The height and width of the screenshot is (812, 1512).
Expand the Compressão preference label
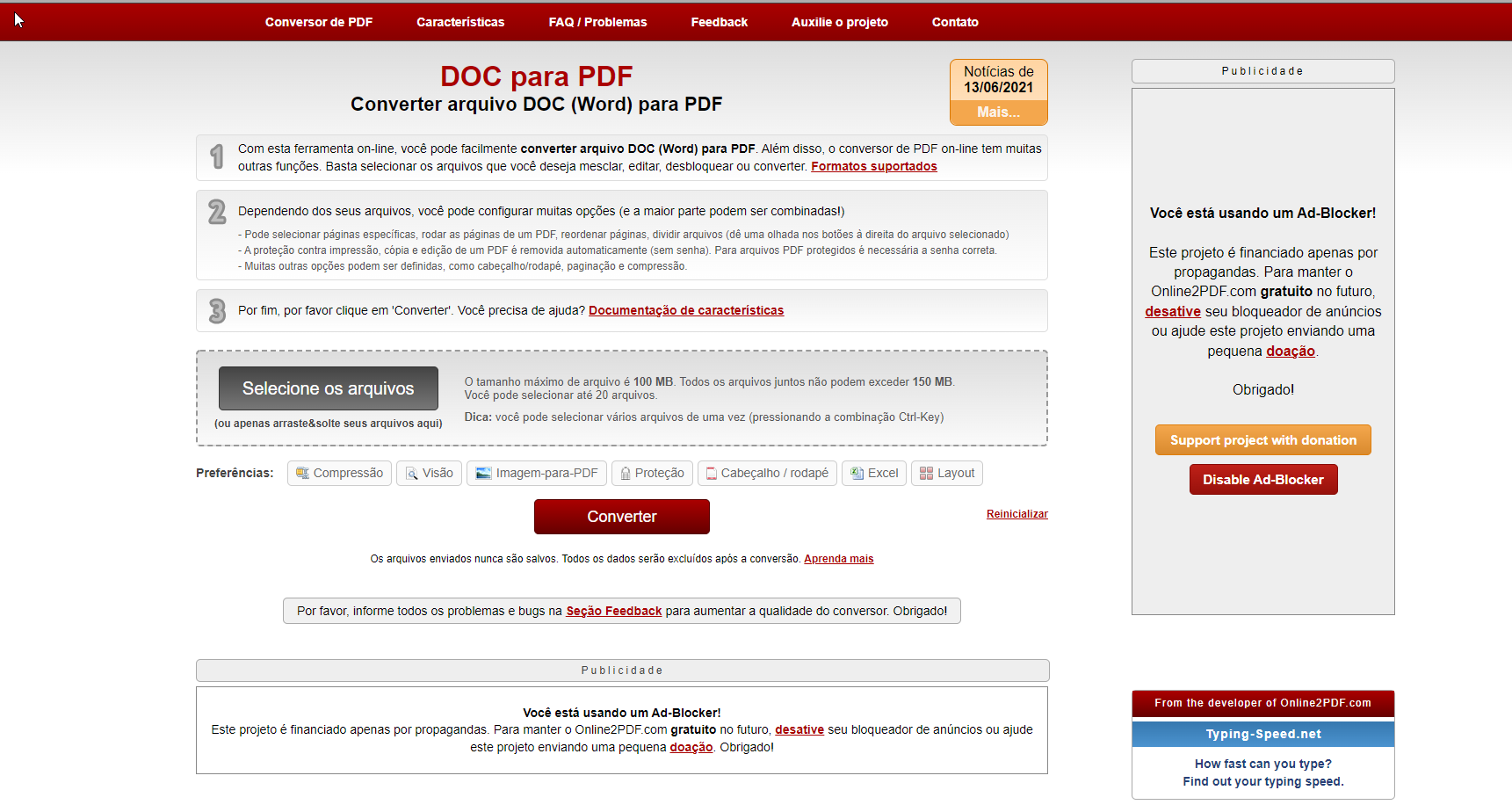[x=348, y=473]
